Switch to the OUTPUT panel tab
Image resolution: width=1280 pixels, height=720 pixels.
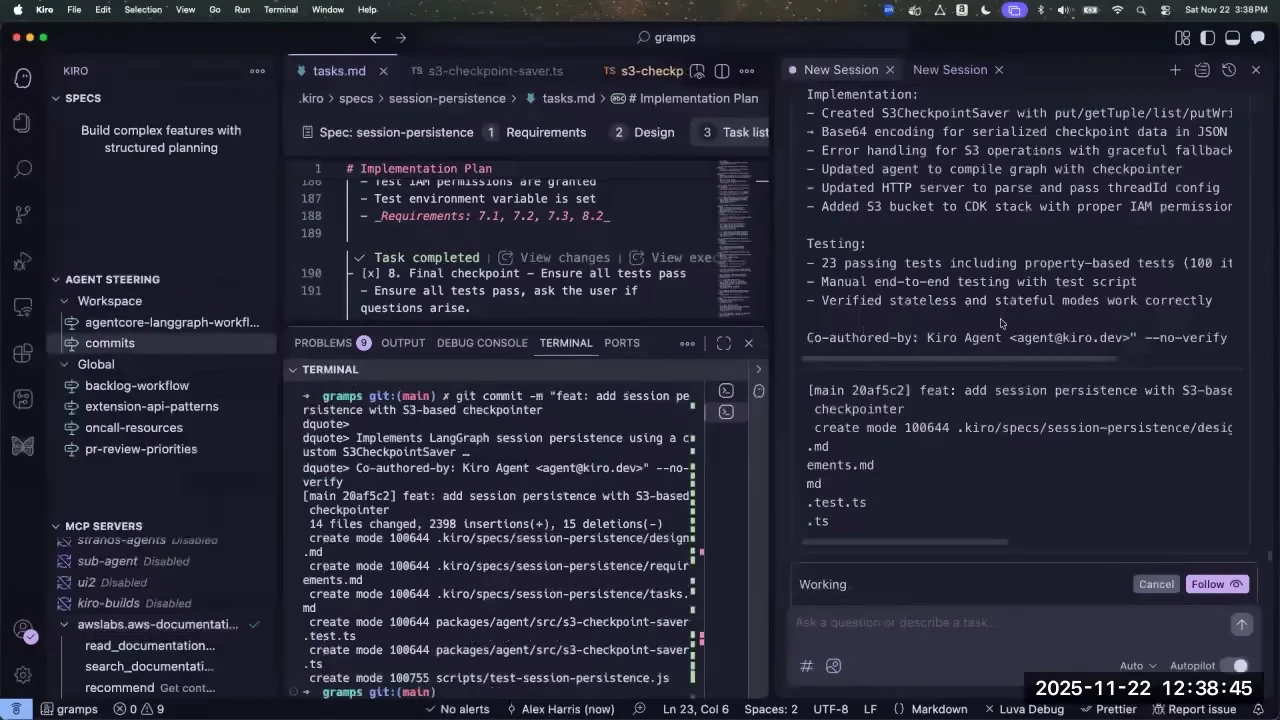tap(403, 343)
